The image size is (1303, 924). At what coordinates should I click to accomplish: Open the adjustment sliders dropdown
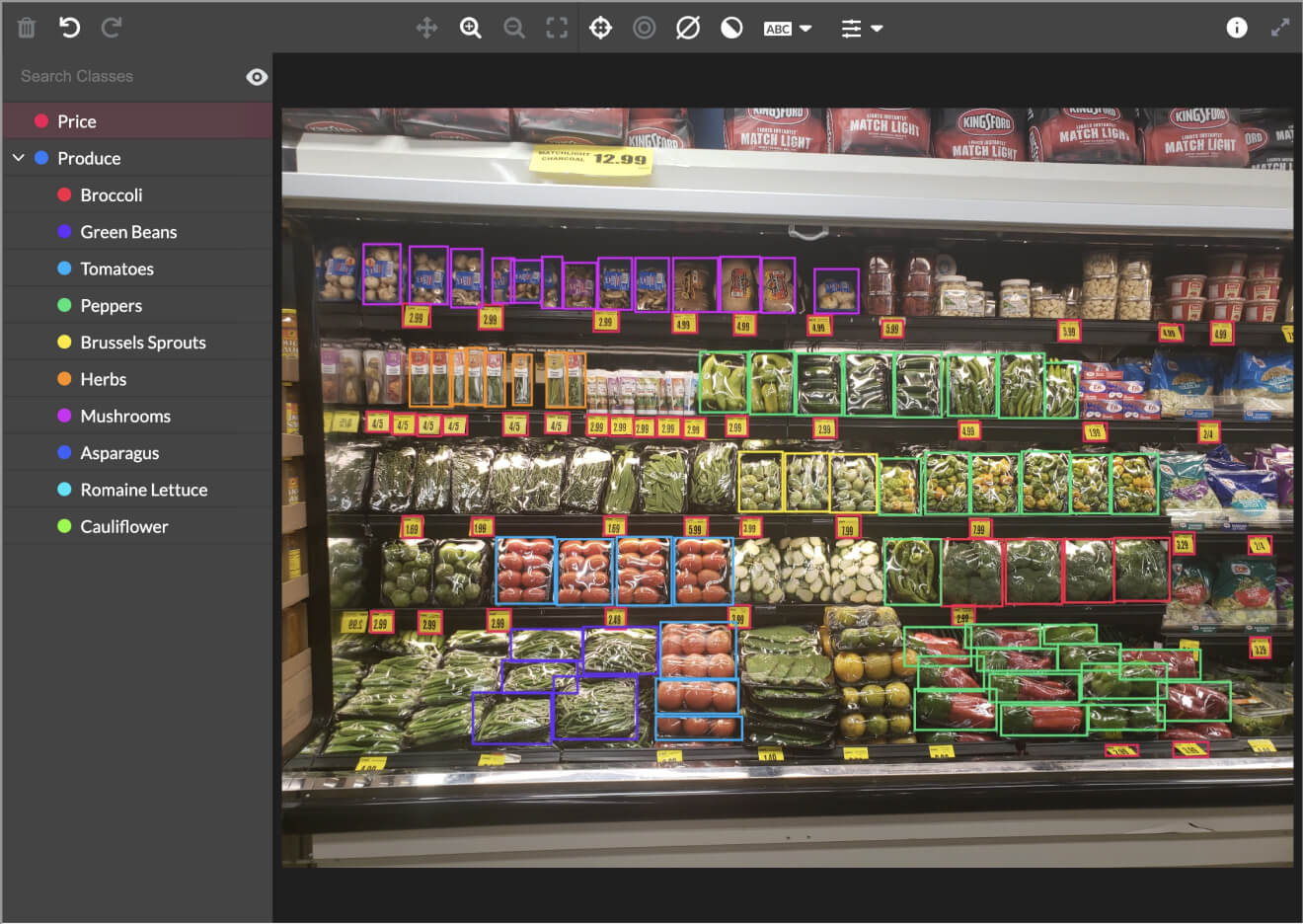pyautogui.click(x=861, y=29)
